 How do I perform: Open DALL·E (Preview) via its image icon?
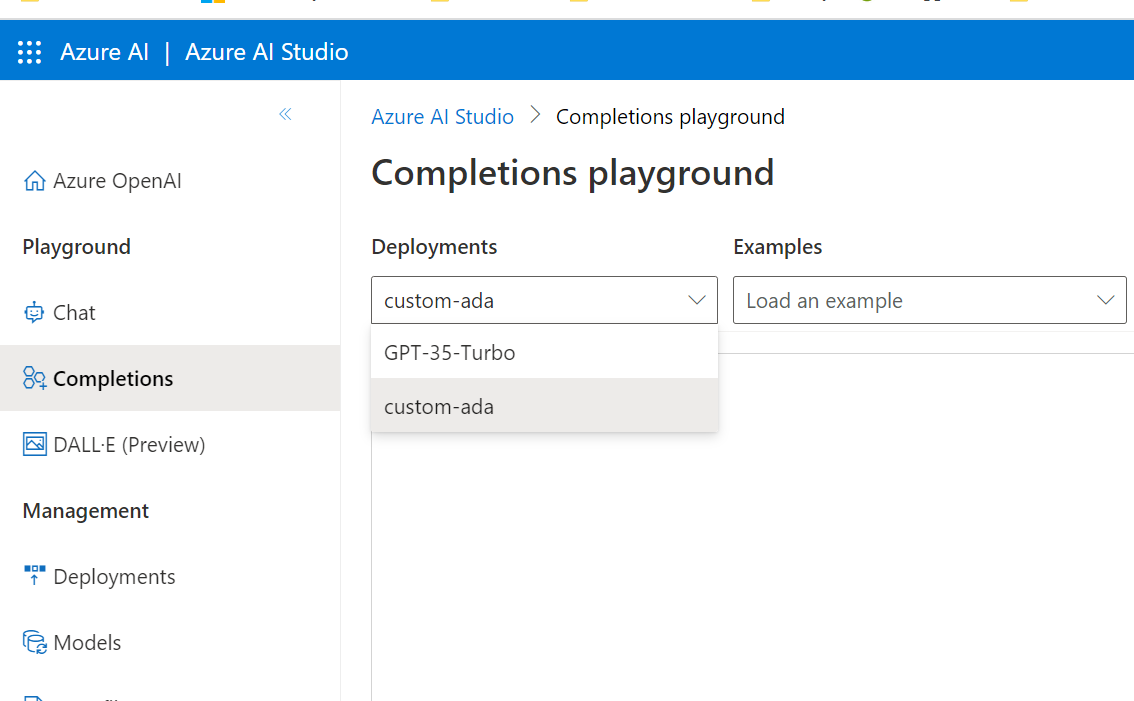pyautogui.click(x=33, y=444)
